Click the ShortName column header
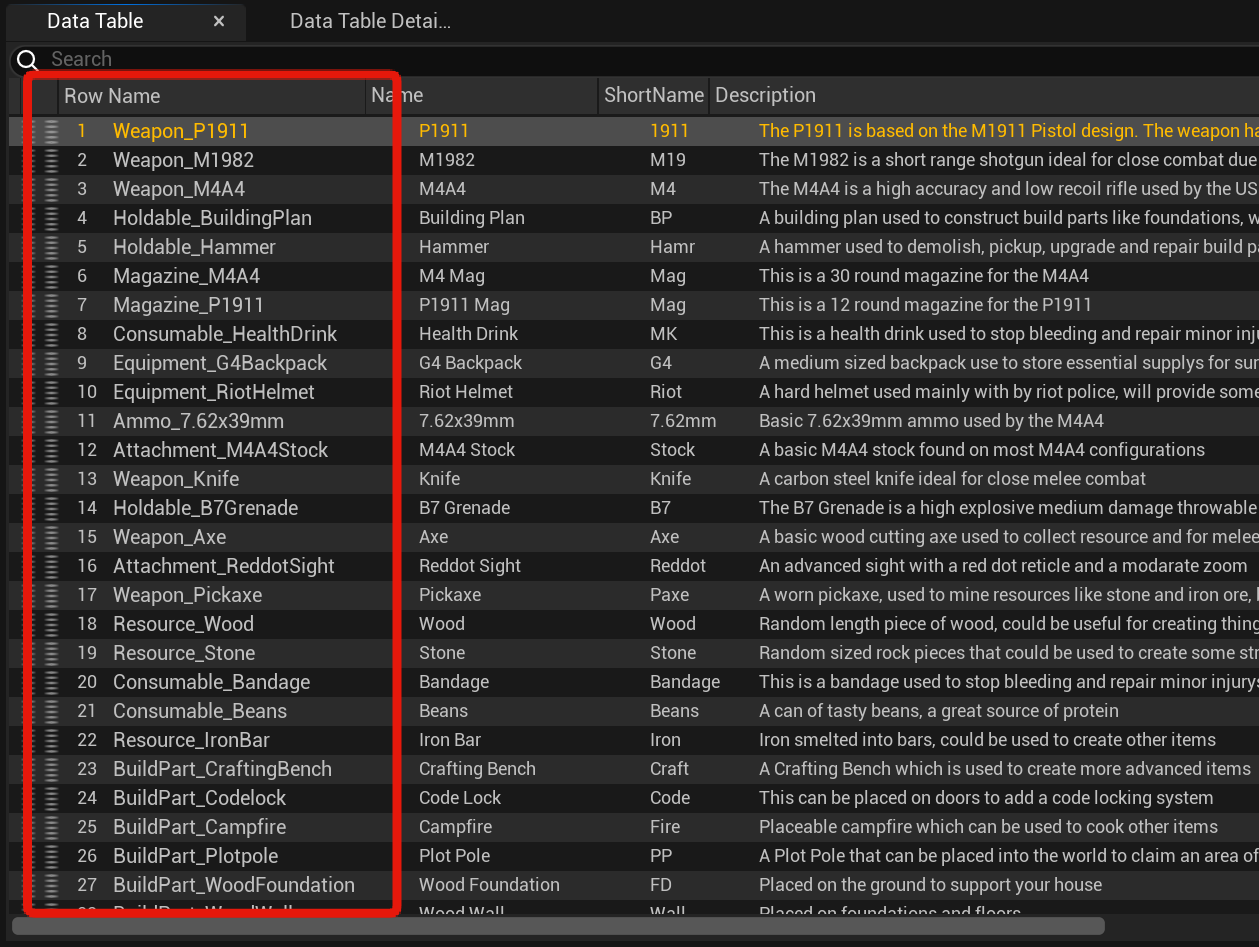The width and height of the screenshot is (1259, 947). (x=653, y=96)
